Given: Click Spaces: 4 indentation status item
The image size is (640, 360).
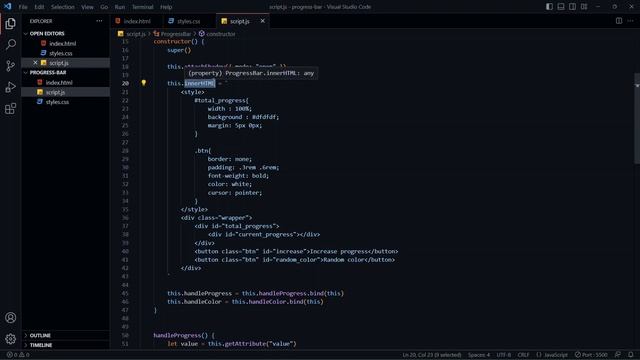Looking at the screenshot, I should pyautogui.click(x=479, y=355).
